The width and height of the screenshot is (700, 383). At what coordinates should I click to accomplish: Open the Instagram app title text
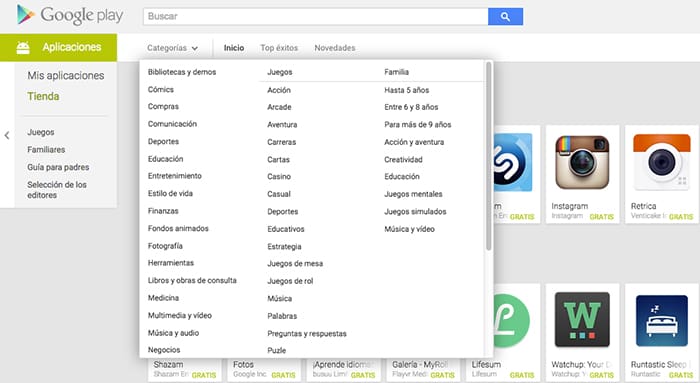(570, 206)
